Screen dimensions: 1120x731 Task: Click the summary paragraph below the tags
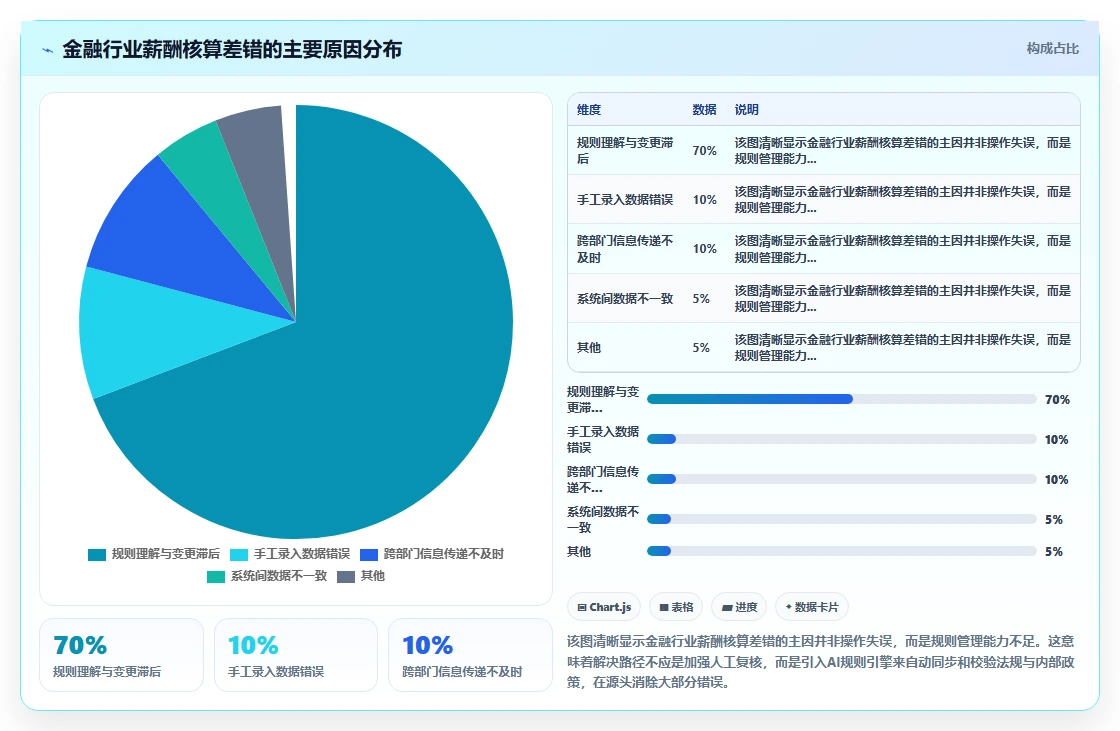821,662
